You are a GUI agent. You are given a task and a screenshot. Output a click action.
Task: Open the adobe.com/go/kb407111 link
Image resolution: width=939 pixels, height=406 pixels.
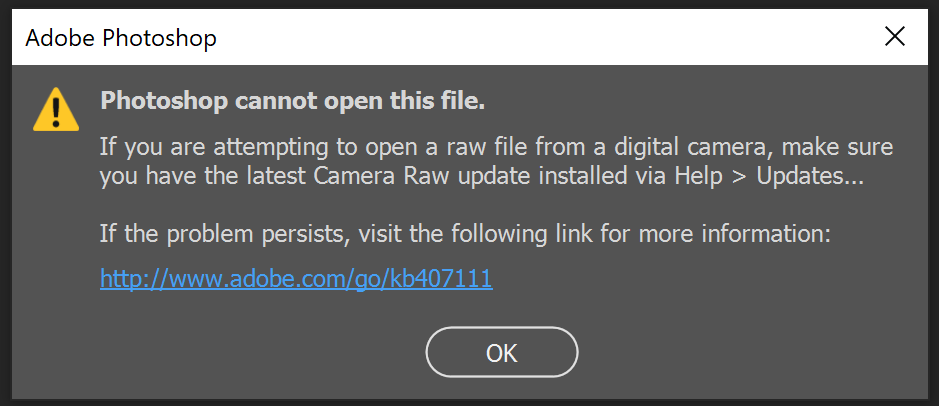296,279
